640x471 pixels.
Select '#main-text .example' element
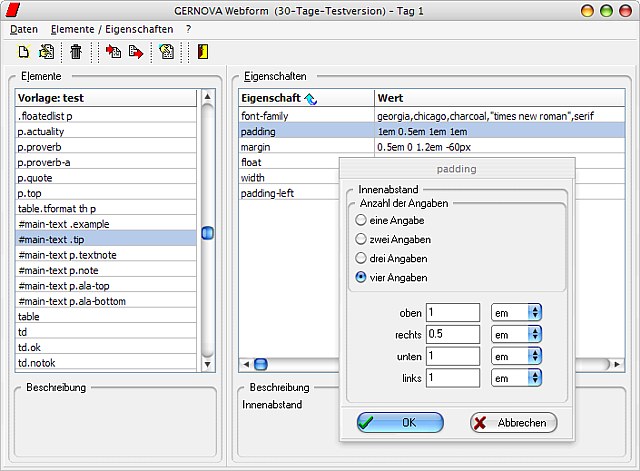106,224
